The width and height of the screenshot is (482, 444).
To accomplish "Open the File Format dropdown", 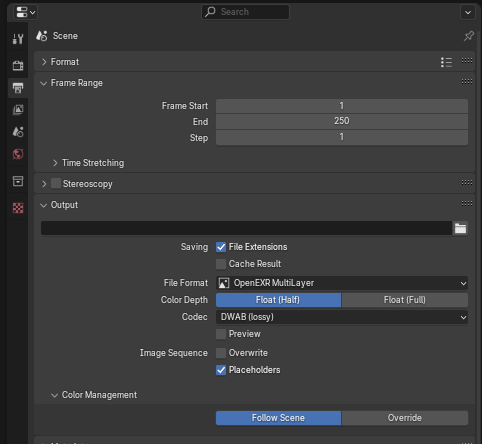I will coord(342,283).
